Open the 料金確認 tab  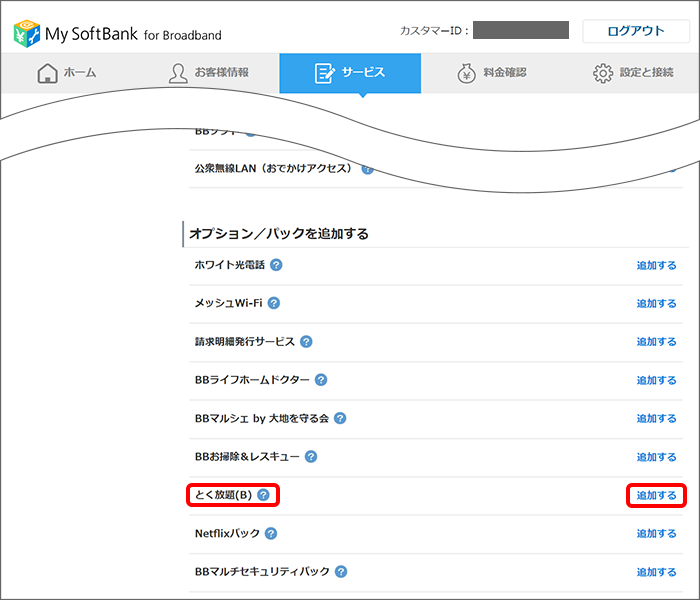tap(492, 73)
